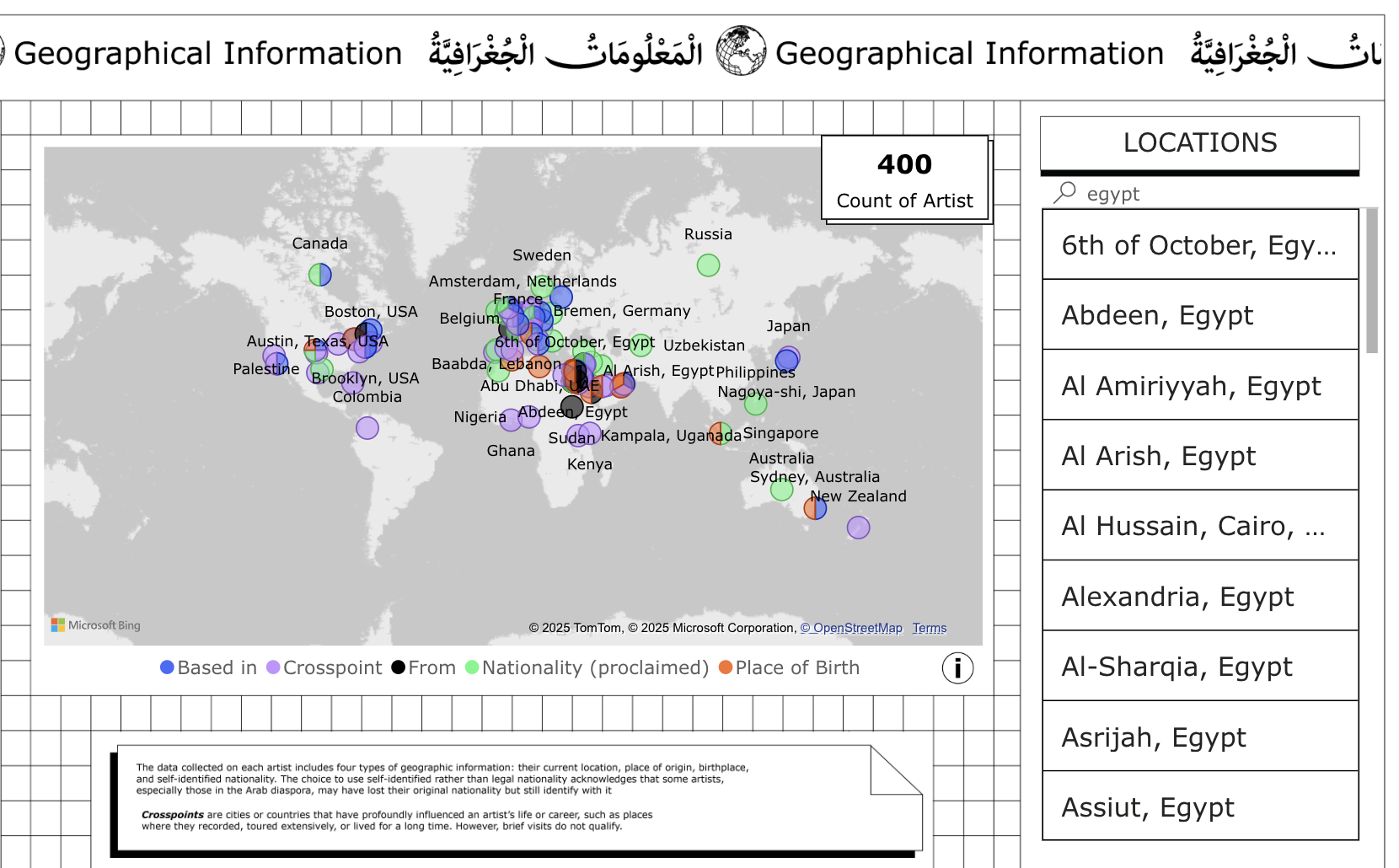The image size is (1399, 868).
Task: Select 'From' black legend item
Action: (424, 667)
